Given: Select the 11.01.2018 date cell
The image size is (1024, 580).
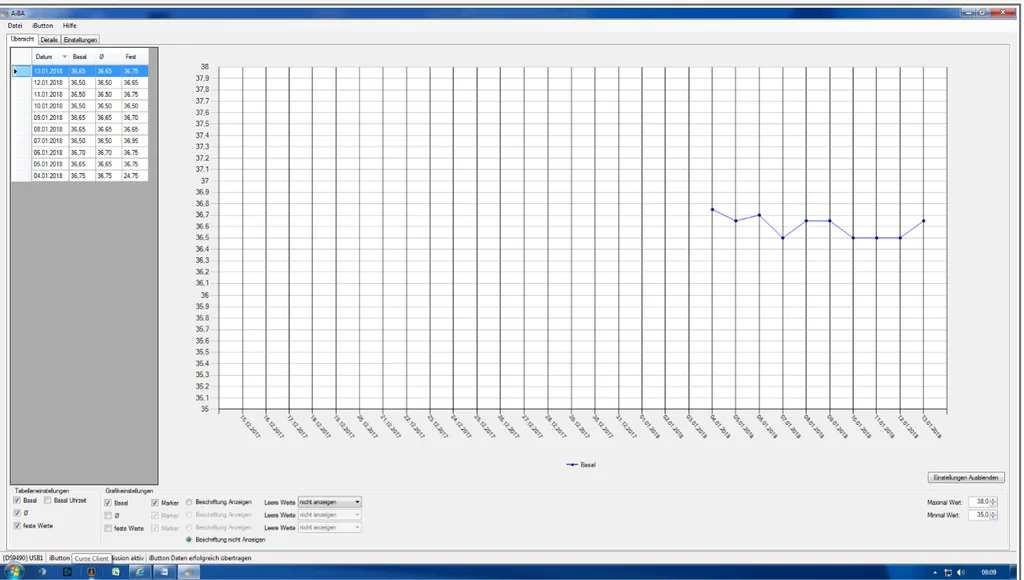Looking at the screenshot, I should pyautogui.click(x=48, y=95).
